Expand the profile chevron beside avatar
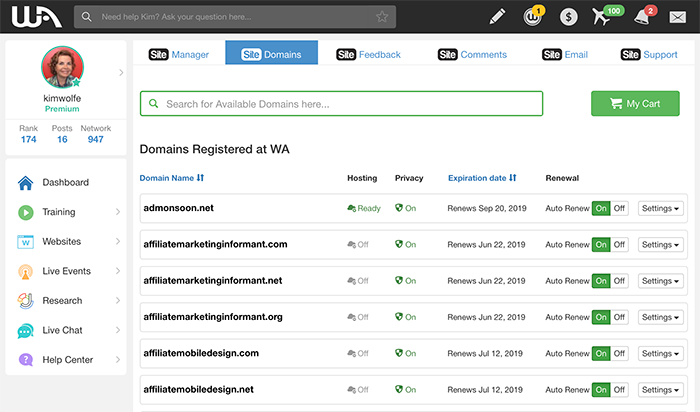The image size is (700, 412). click(x=121, y=72)
